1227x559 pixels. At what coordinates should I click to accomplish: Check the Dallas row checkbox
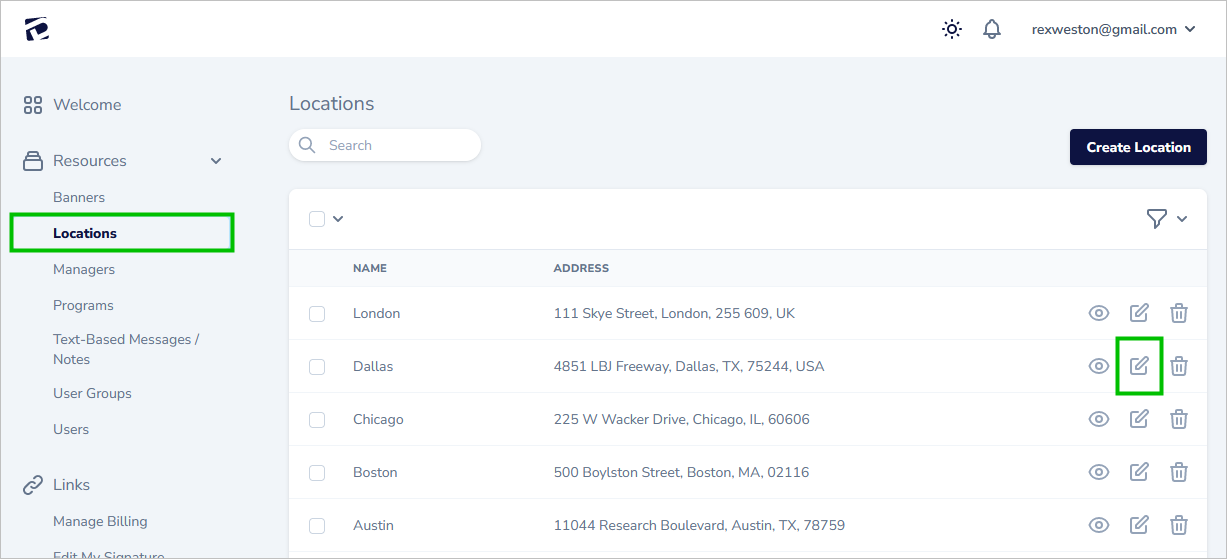click(x=317, y=366)
